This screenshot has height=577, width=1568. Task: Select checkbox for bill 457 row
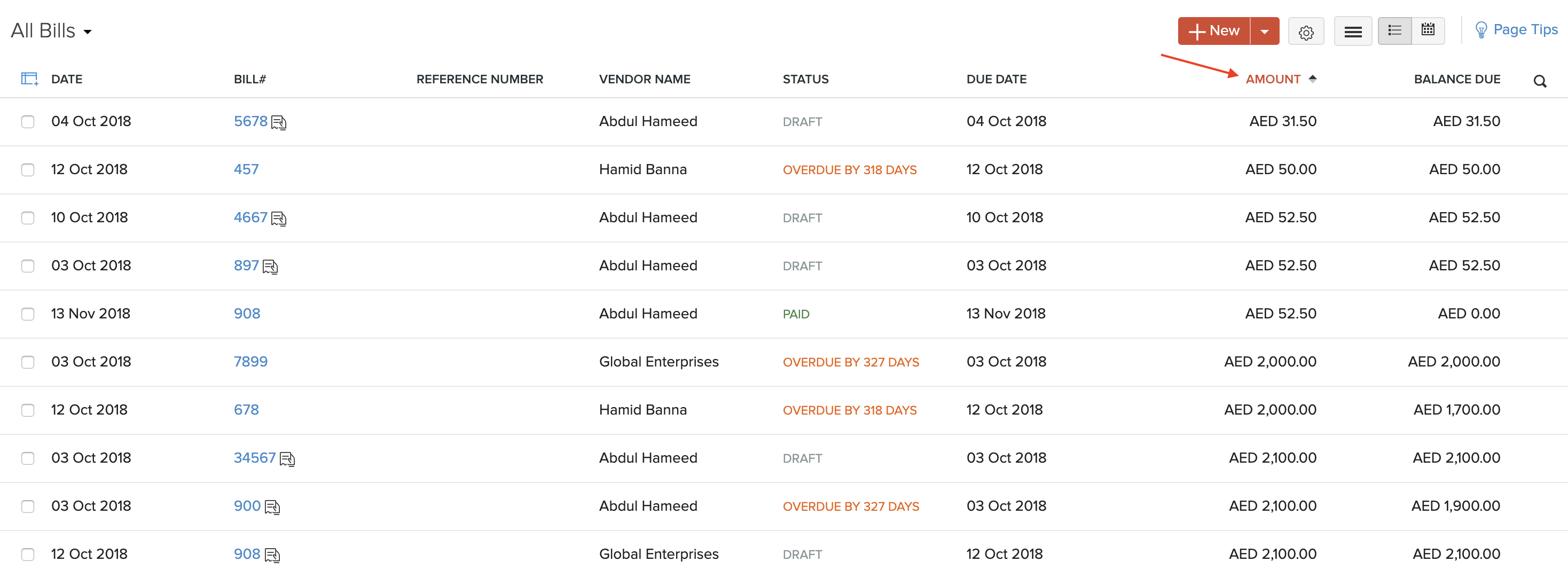[x=28, y=170]
